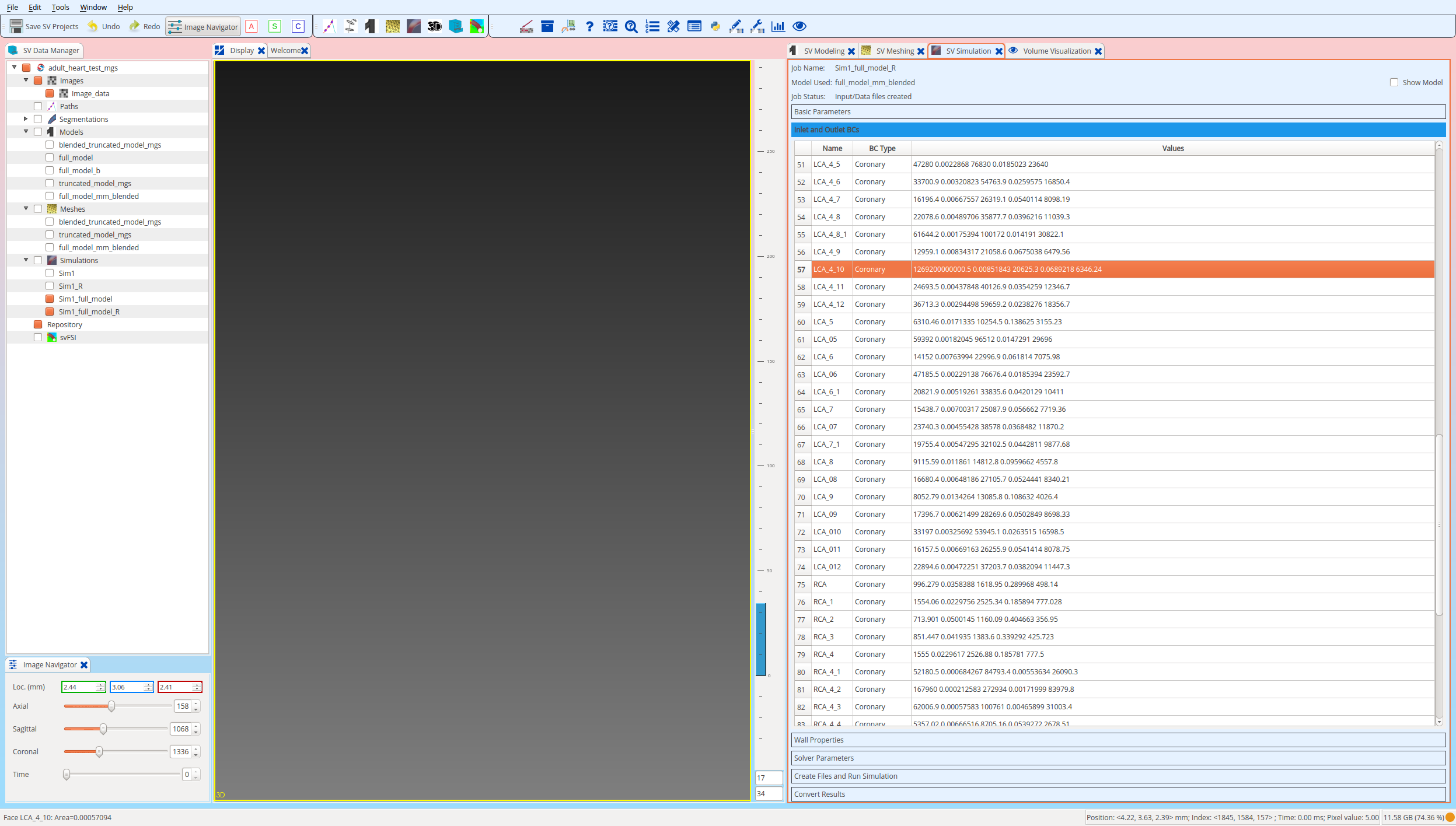Open the Tools menu
Image resolution: width=1456 pixels, height=826 pixels.
pos(61,7)
